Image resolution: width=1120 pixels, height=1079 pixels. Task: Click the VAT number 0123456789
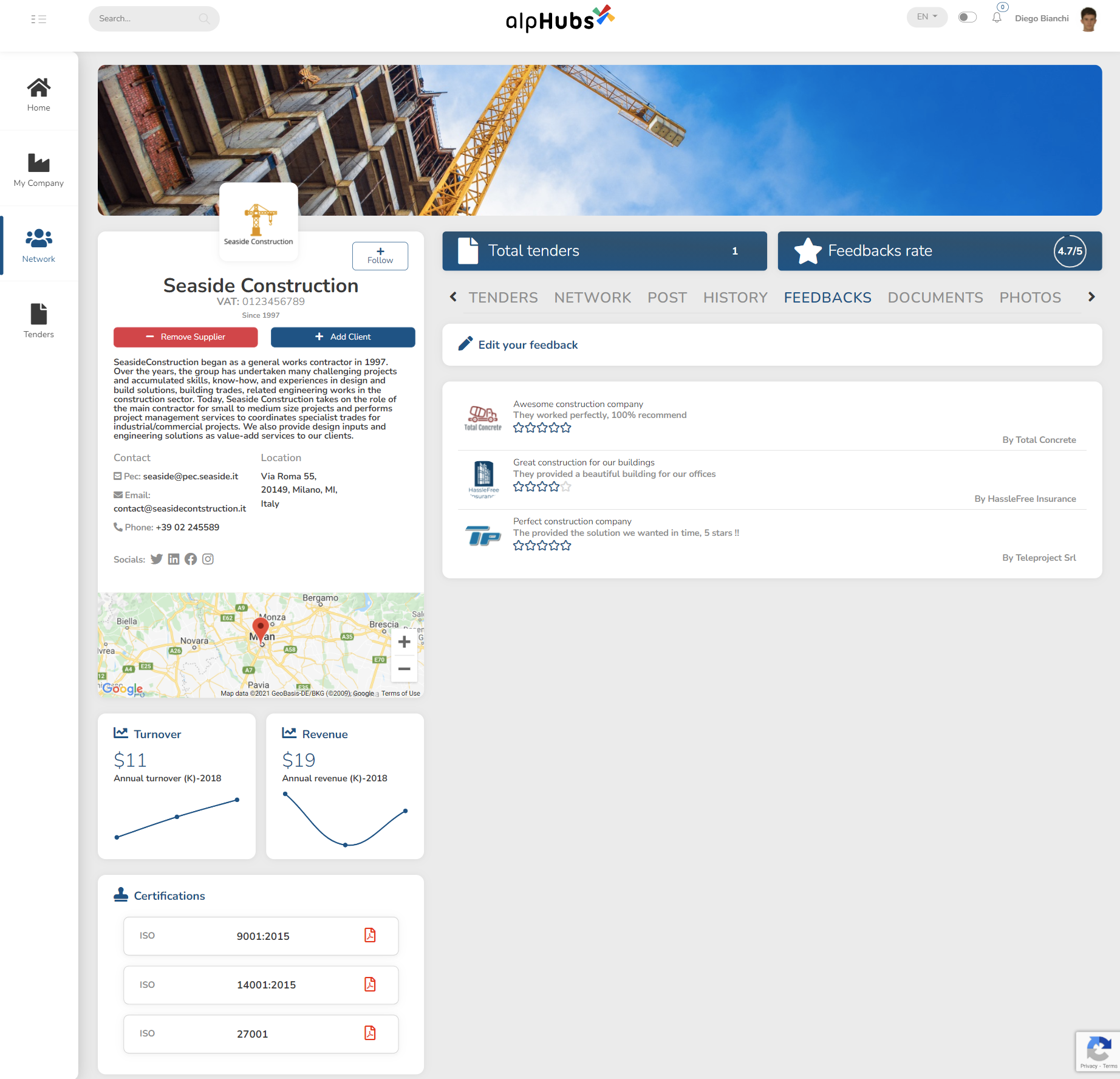coord(273,301)
